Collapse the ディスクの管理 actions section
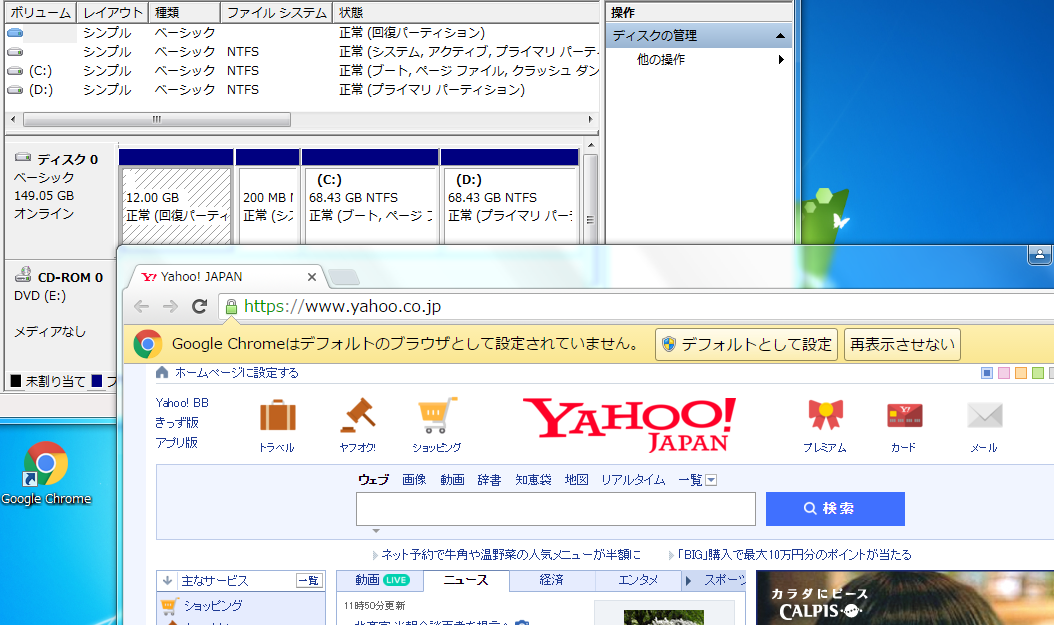 780,36
